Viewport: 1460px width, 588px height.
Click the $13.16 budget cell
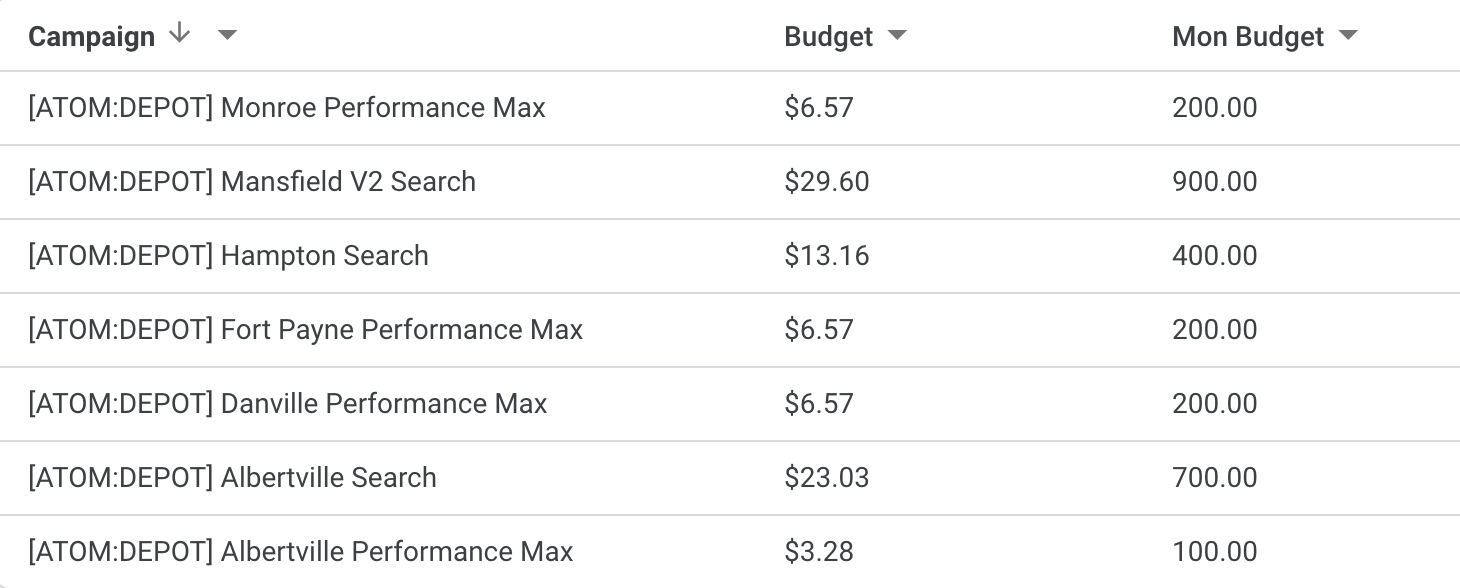coord(827,256)
